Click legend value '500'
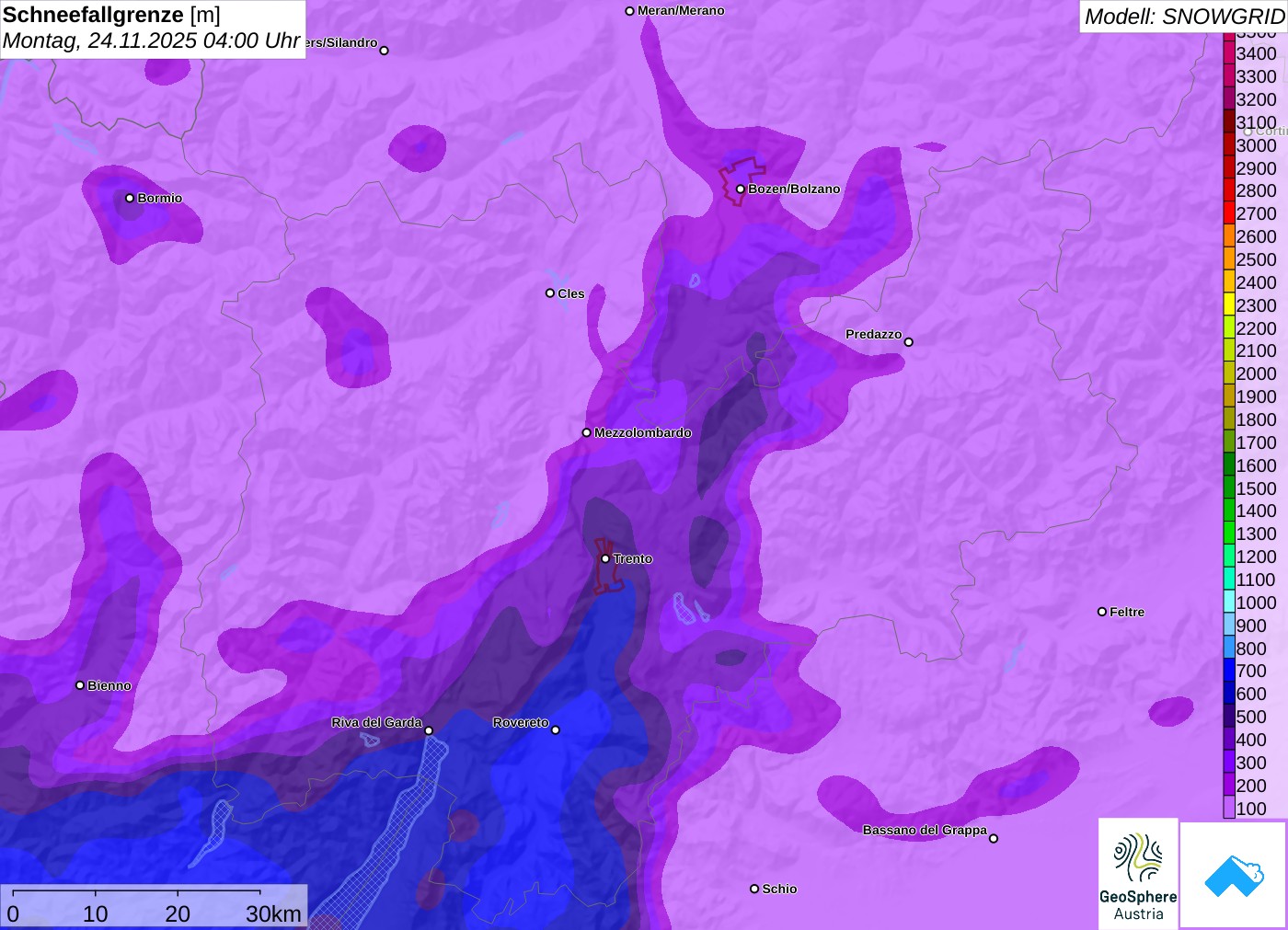This screenshot has width=1288, height=930. coord(1251,717)
